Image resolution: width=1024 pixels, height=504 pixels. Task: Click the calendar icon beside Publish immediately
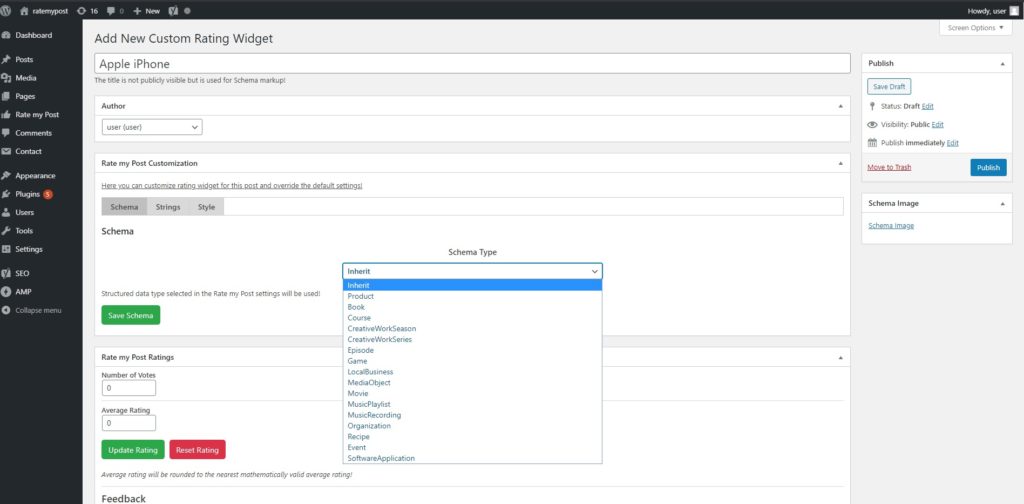pos(872,142)
